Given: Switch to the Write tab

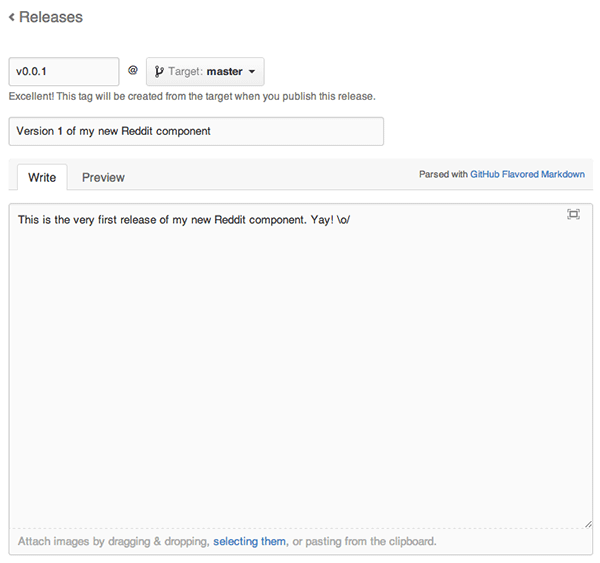Looking at the screenshot, I should coord(42,177).
